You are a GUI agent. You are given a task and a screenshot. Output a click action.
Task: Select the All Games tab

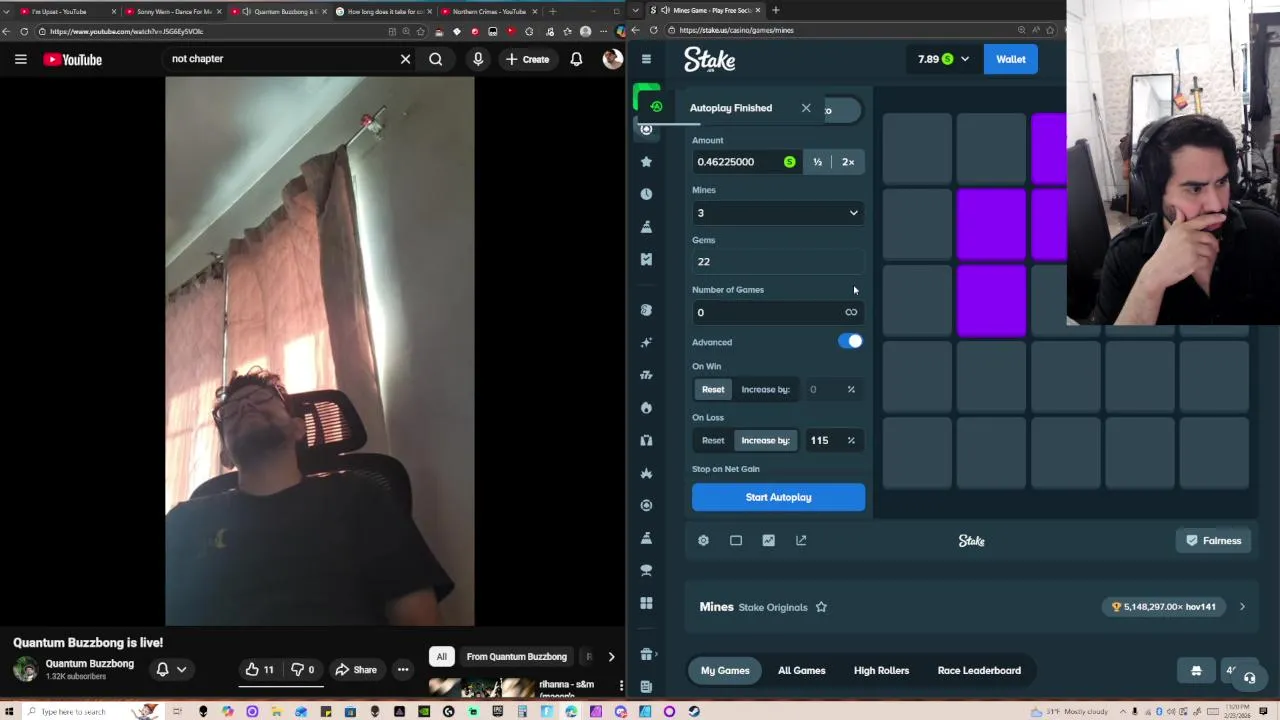802,670
